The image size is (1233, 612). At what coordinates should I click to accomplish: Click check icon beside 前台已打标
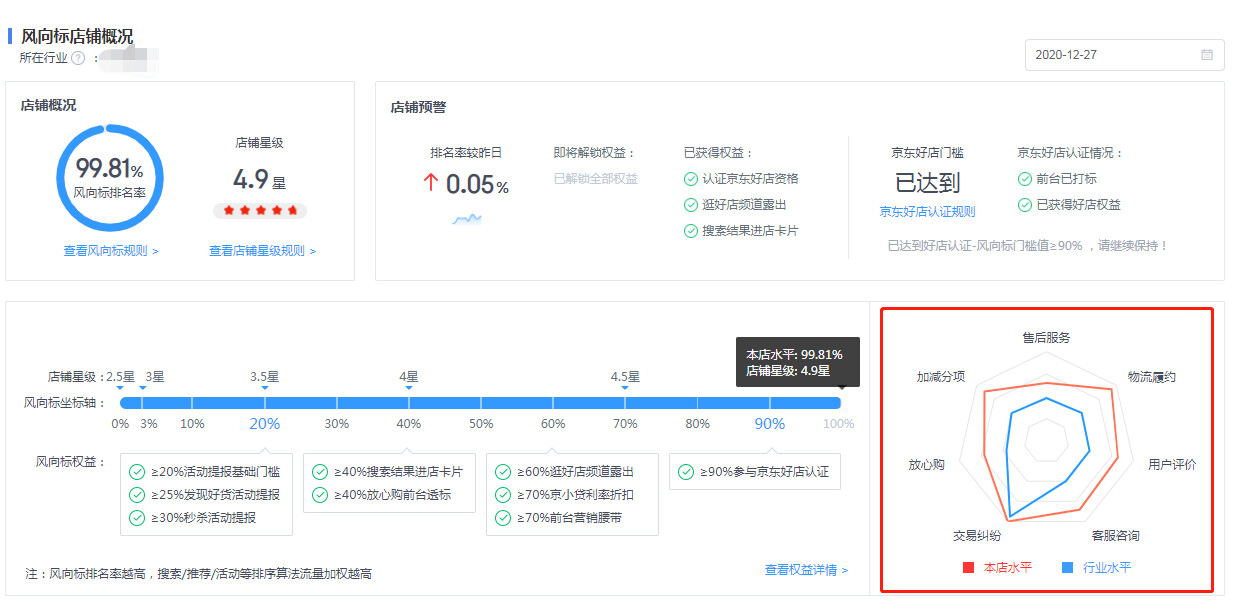[x=1025, y=179]
